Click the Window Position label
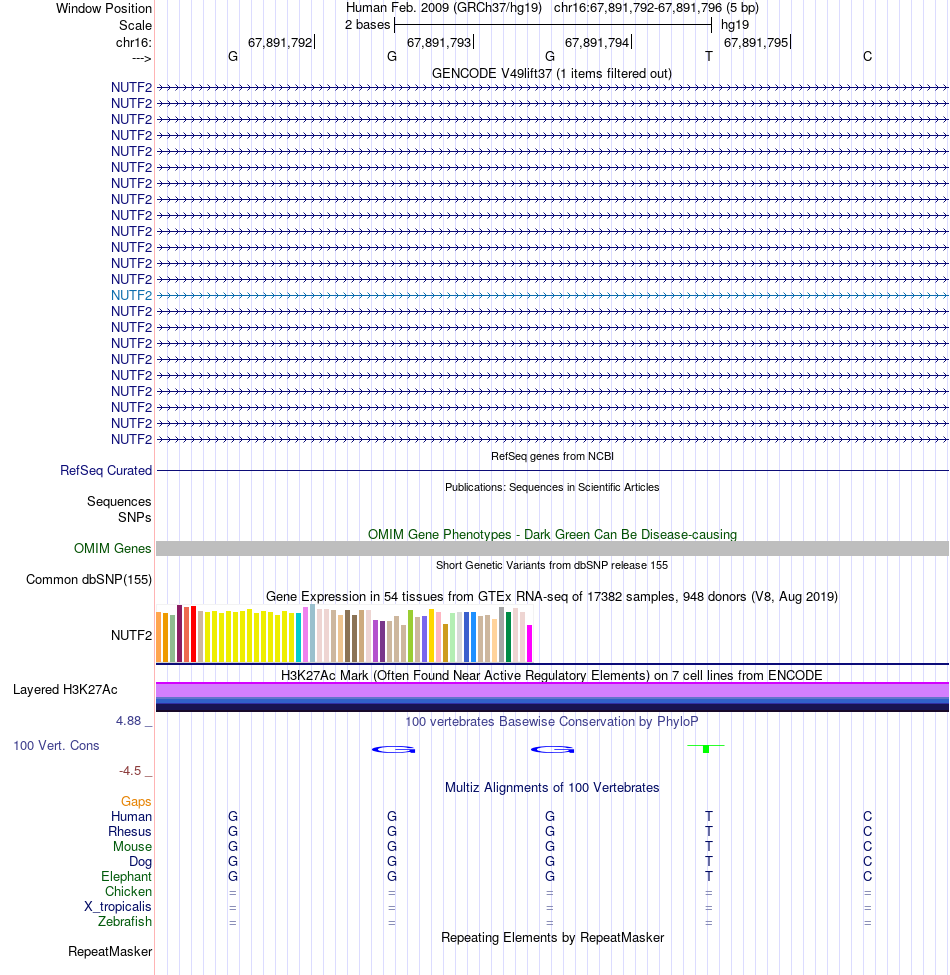The image size is (950, 975). [103, 9]
